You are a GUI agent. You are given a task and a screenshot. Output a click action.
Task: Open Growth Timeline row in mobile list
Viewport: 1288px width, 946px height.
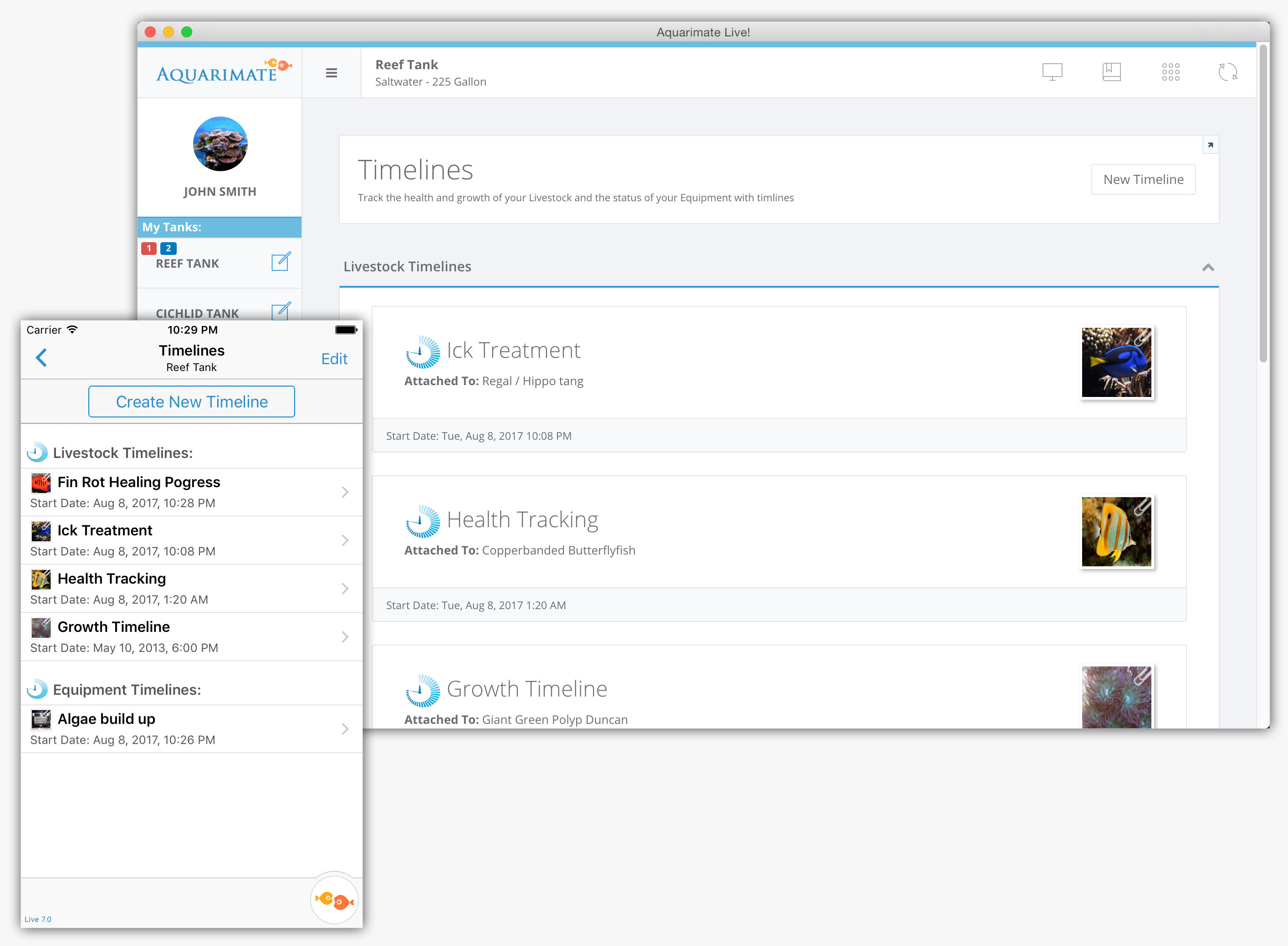click(x=191, y=636)
